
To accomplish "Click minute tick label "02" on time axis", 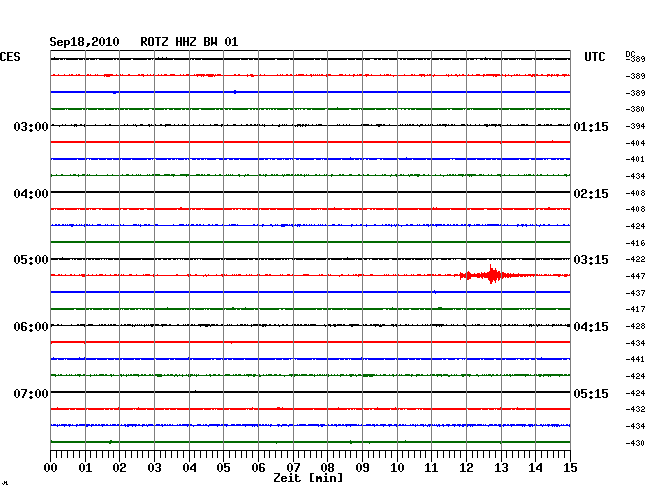I will pos(119,468).
